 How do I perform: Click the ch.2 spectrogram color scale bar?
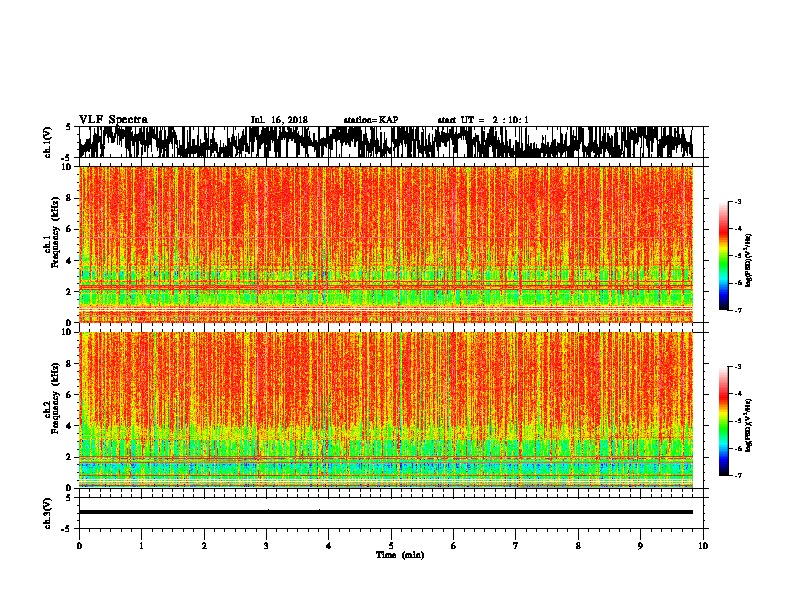pyautogui.click(x=723, y=421)
